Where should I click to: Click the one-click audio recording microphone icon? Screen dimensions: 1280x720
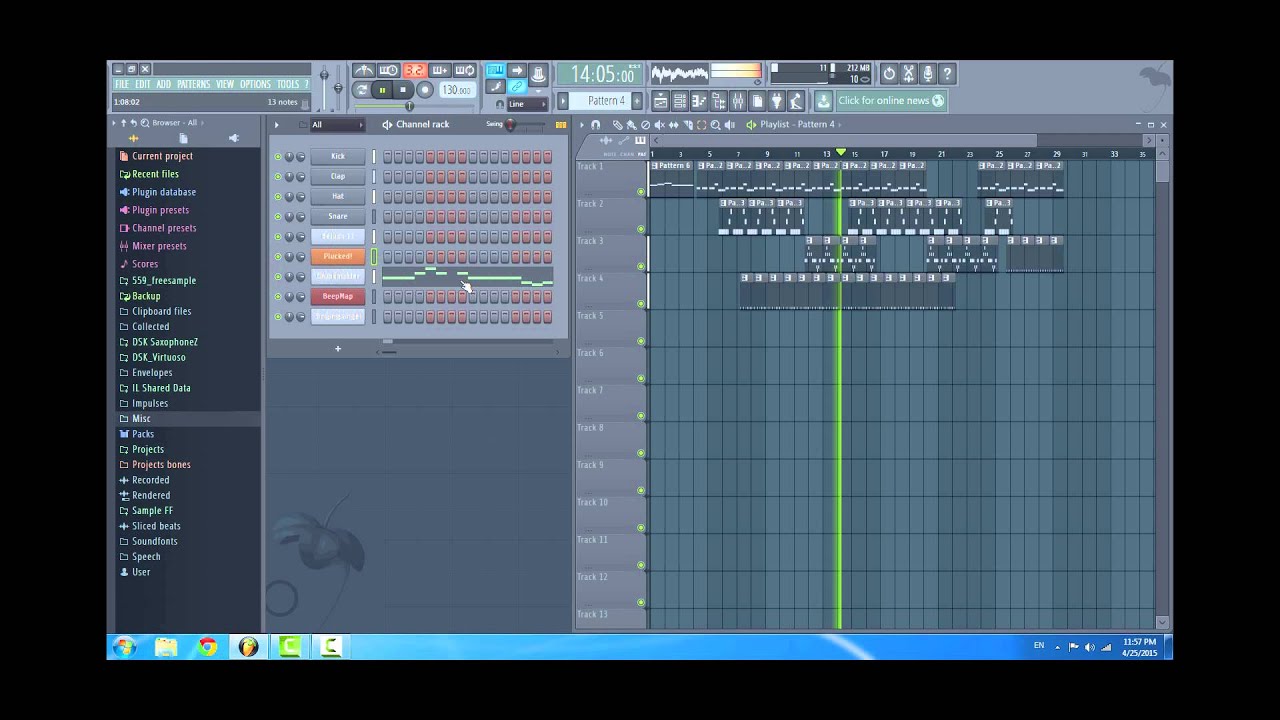(x=928, y=74)
